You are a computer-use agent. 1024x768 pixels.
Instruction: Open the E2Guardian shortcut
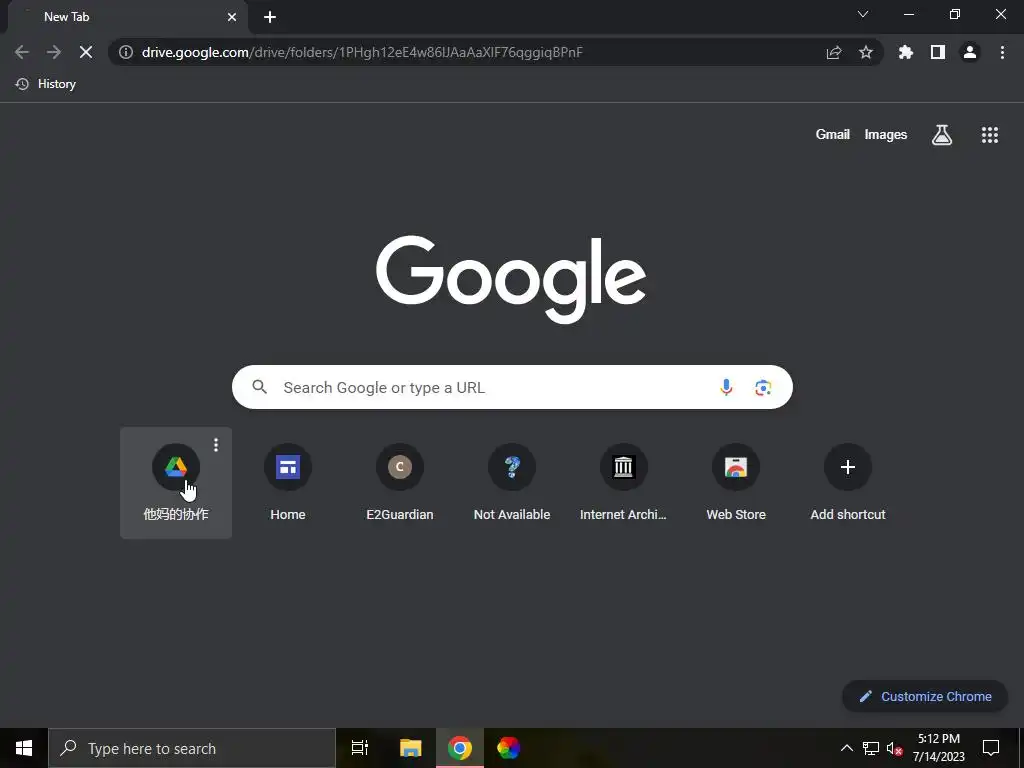[400, 483]
